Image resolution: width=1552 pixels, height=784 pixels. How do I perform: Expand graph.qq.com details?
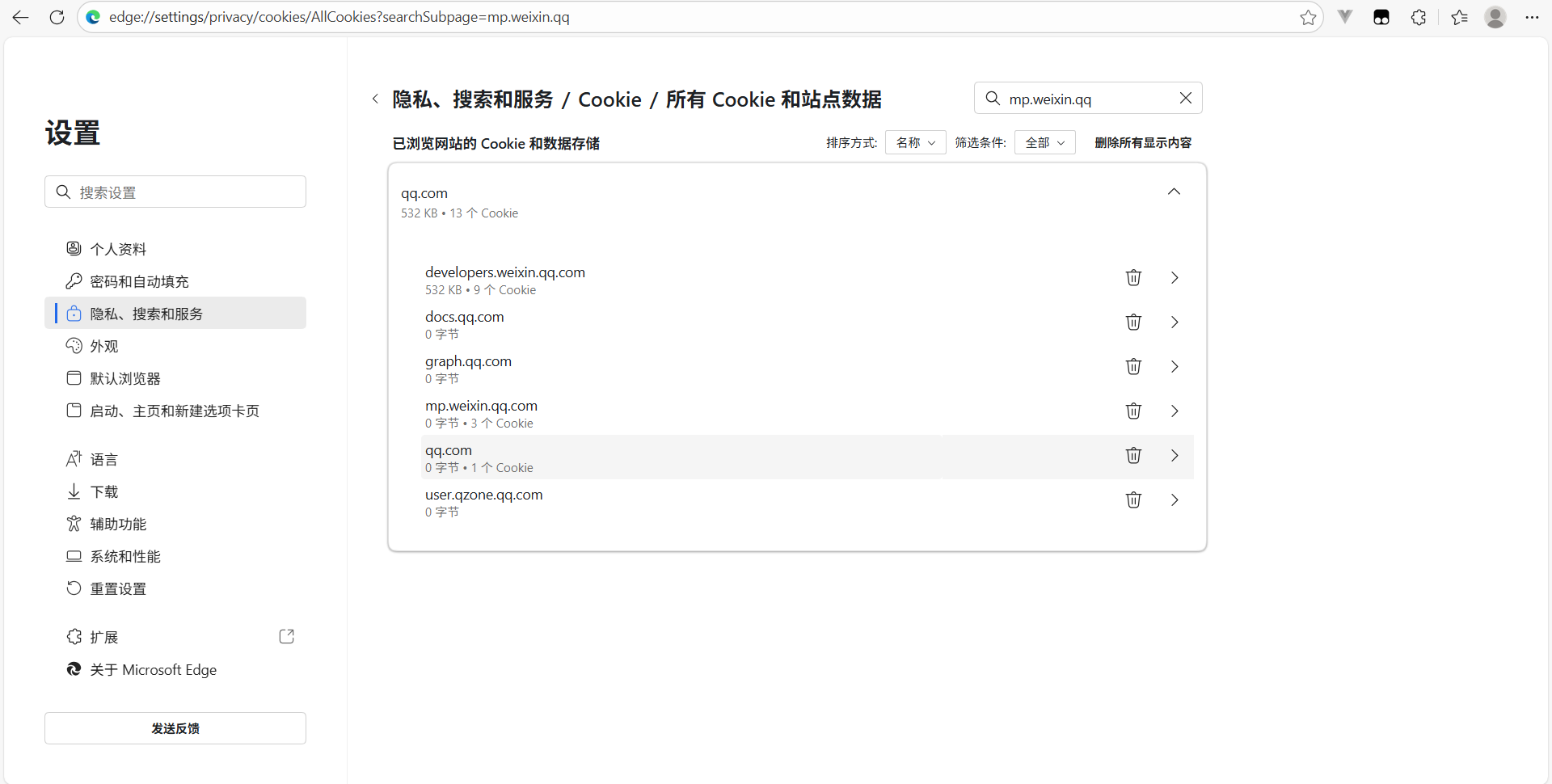point(1175,367)
